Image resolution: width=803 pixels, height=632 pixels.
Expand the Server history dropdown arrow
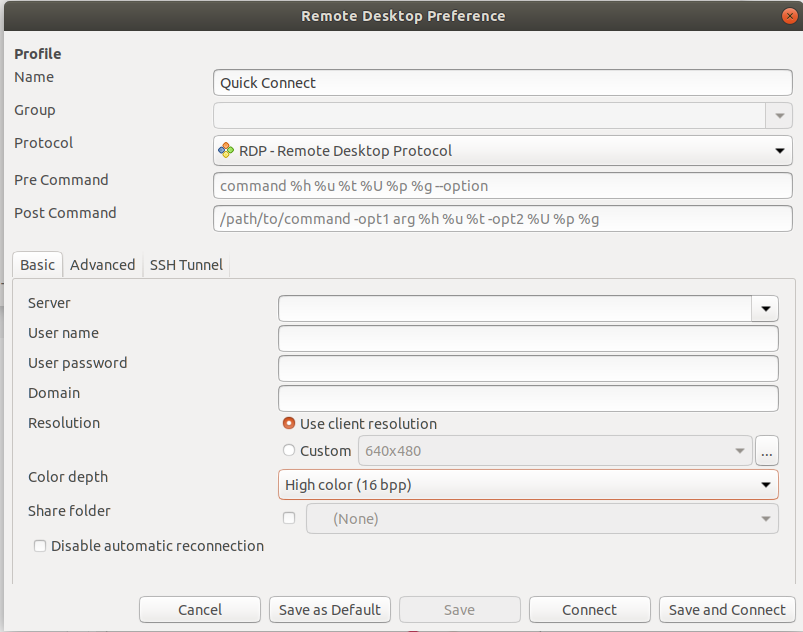click(765, 309)
